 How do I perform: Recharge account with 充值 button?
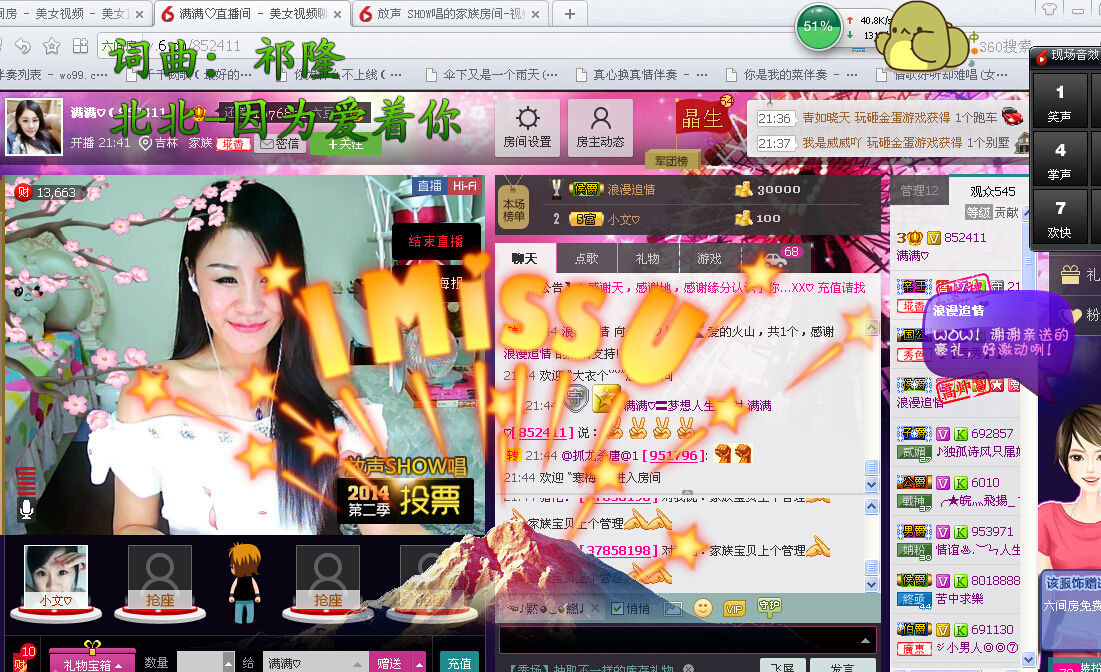459,663
